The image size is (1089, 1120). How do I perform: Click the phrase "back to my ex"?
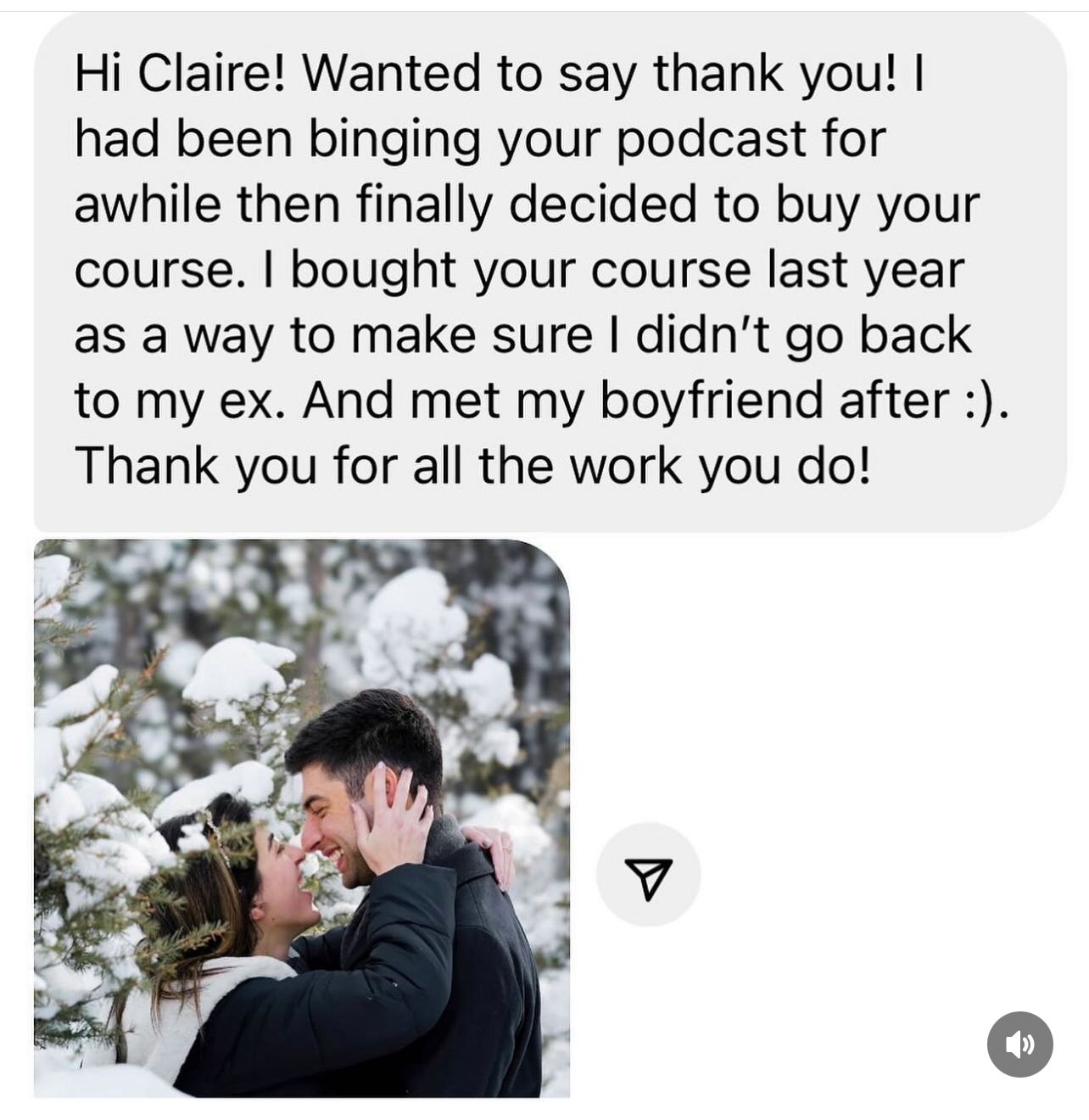pyautogui.click(x=522, y=367)
